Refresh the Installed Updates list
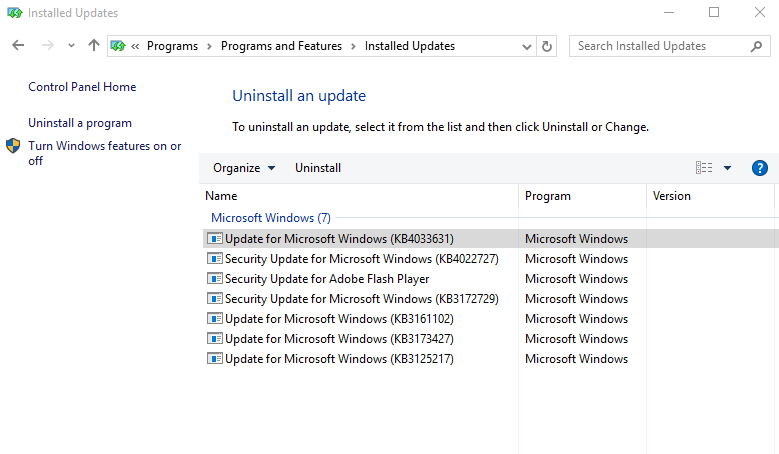This screenshot has width=779, height=454. pos(546,46)
